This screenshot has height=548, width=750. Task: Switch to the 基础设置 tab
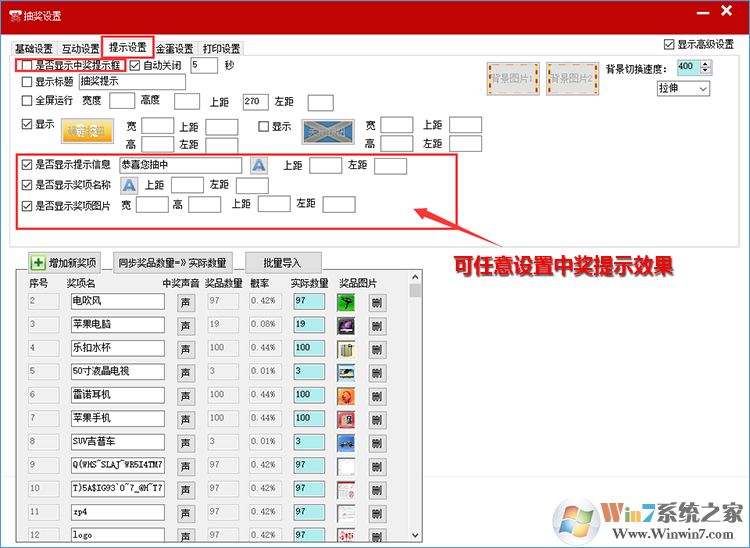pyautogui.click(x=35, y=48)
